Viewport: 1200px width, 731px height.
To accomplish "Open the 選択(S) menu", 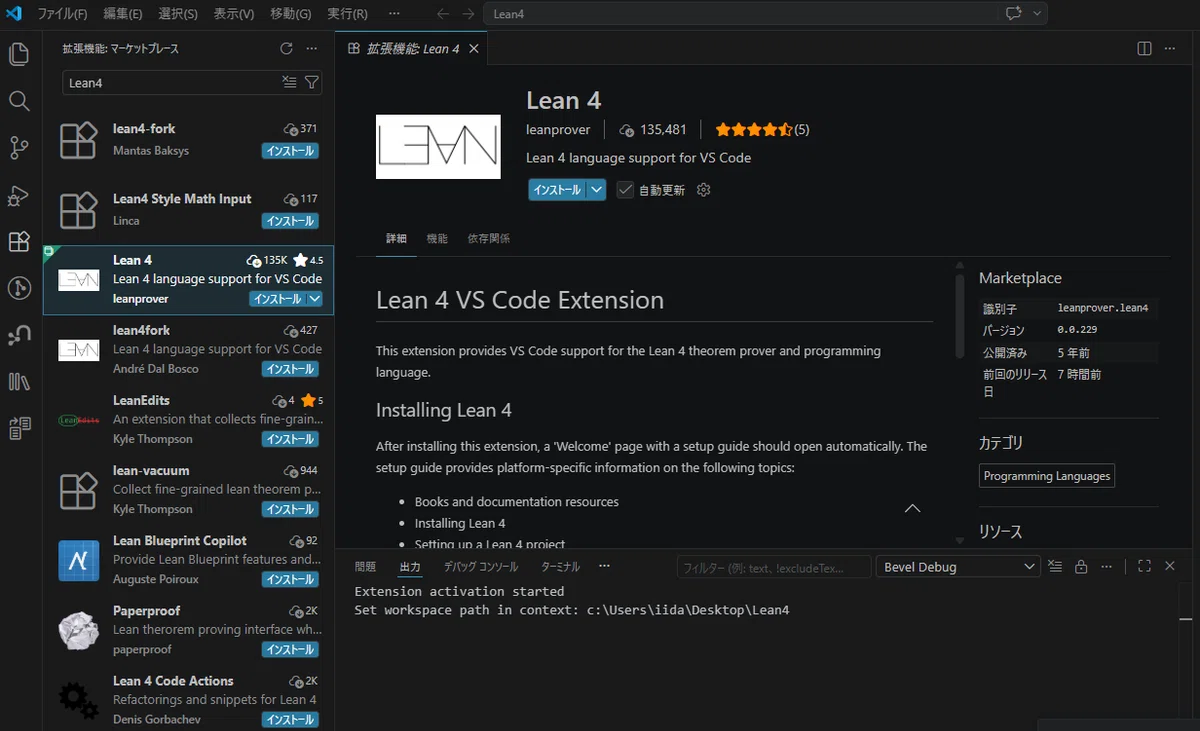I will [178, 14].
